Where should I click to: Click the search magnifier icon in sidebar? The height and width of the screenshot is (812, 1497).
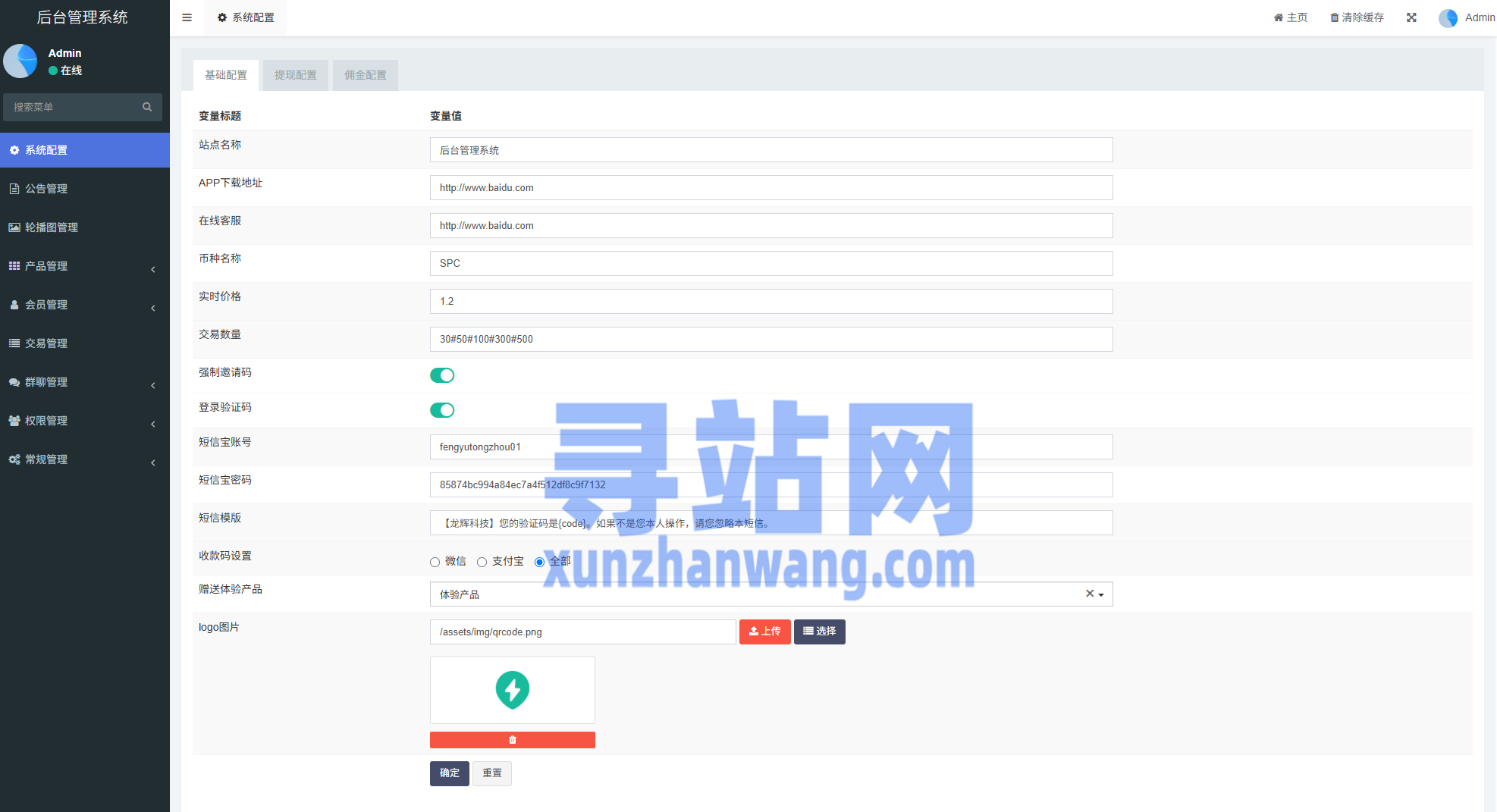(x=147, y=107)
